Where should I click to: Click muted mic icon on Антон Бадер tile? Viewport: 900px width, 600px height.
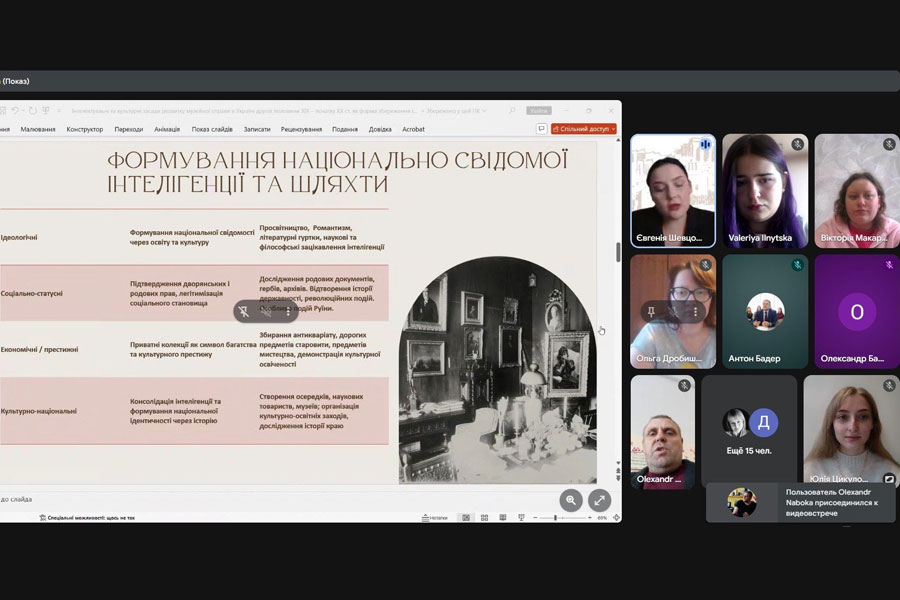point(797,265)
